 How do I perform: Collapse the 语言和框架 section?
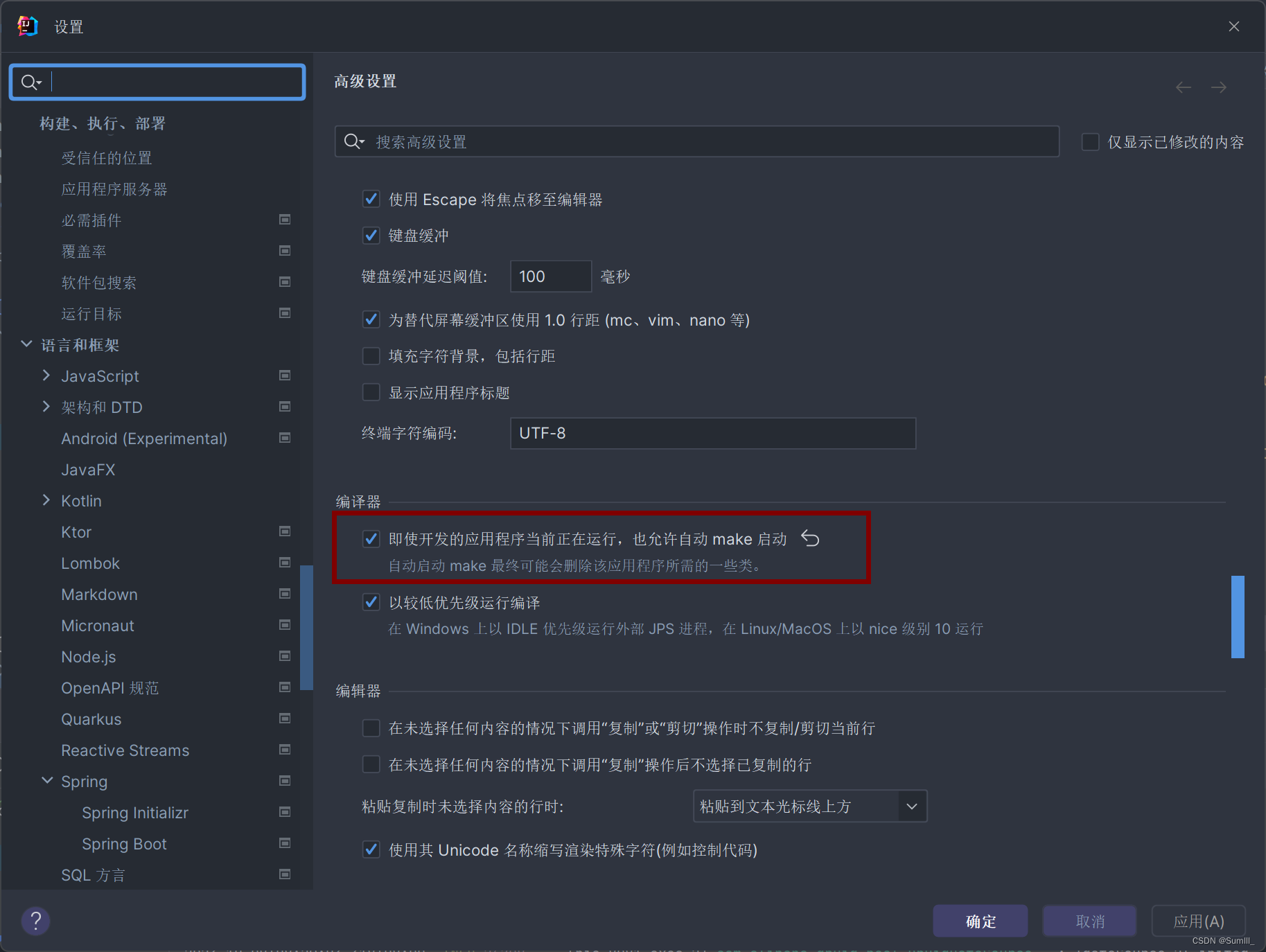click(x=26, y=344)
